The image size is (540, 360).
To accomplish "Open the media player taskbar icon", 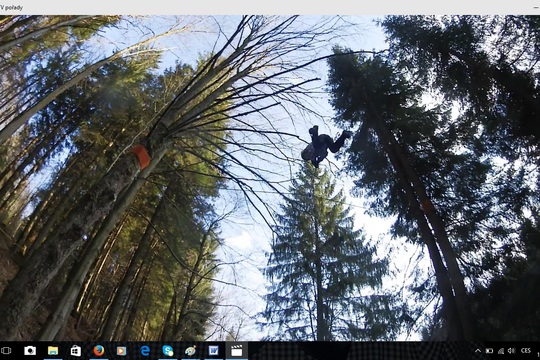I will point(121,351).
